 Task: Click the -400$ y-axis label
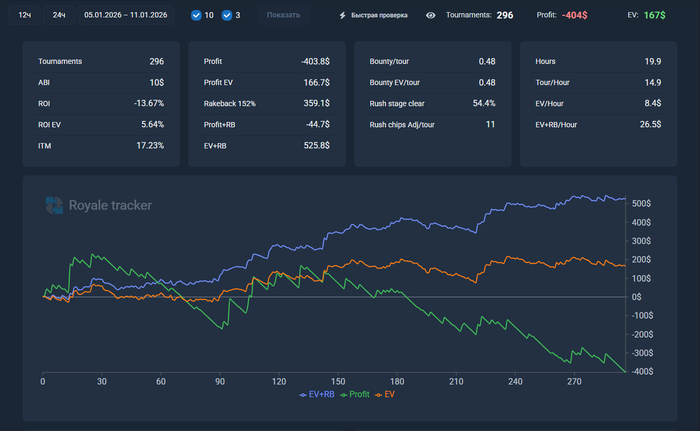pyautogui.click(x=642, y=372)
